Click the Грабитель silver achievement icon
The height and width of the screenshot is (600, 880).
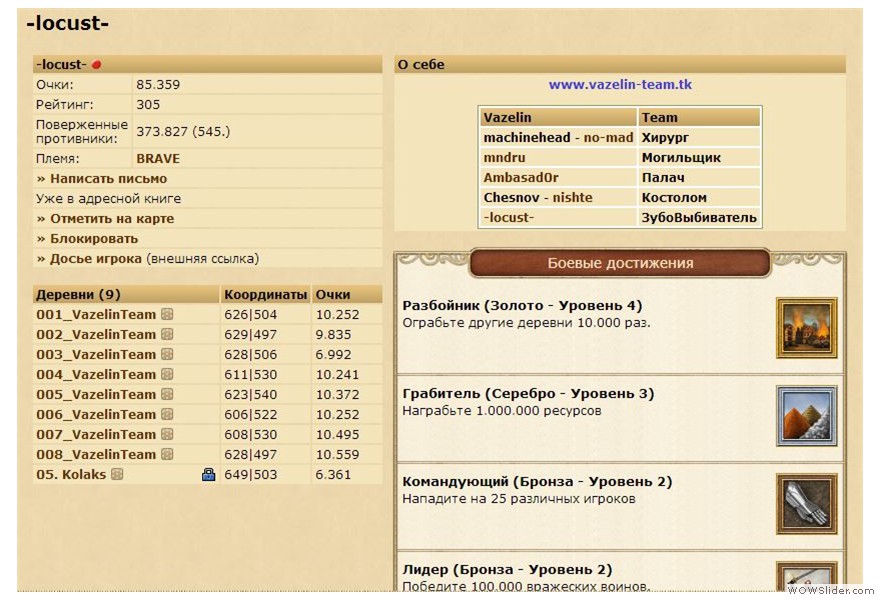pyautogui.click(x=806, y=415)
